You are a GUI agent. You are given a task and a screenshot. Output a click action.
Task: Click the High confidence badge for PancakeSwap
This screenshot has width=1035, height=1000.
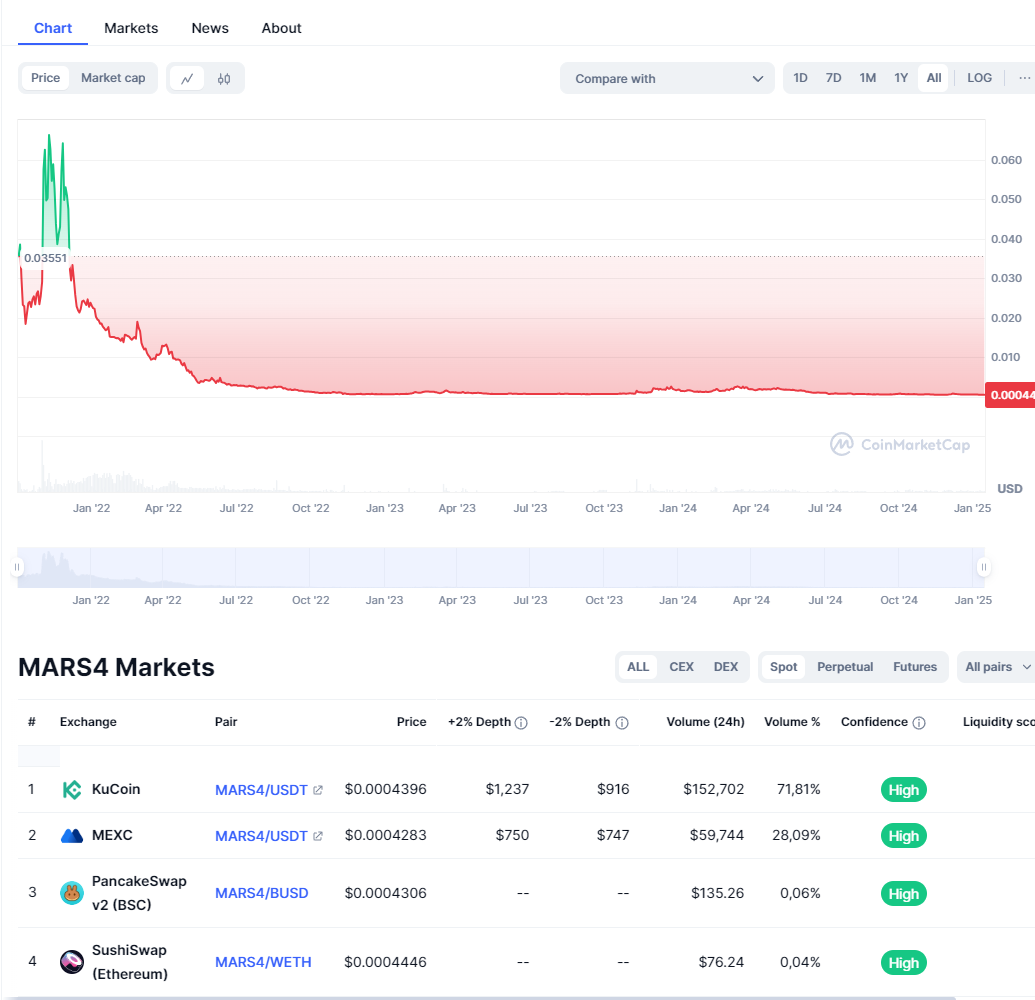point(904,894)
